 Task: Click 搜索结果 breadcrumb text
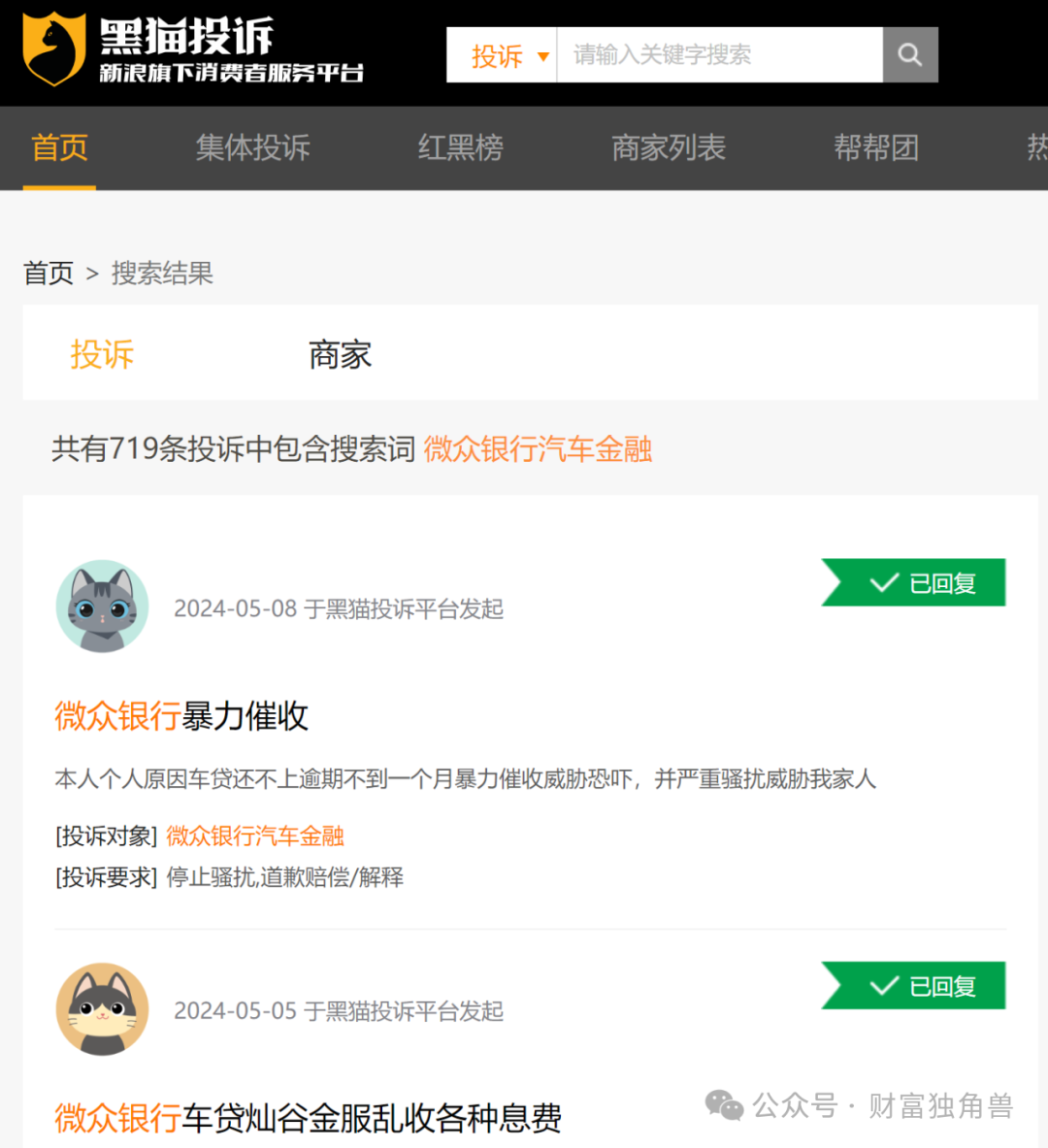click(x=162, y=273)
